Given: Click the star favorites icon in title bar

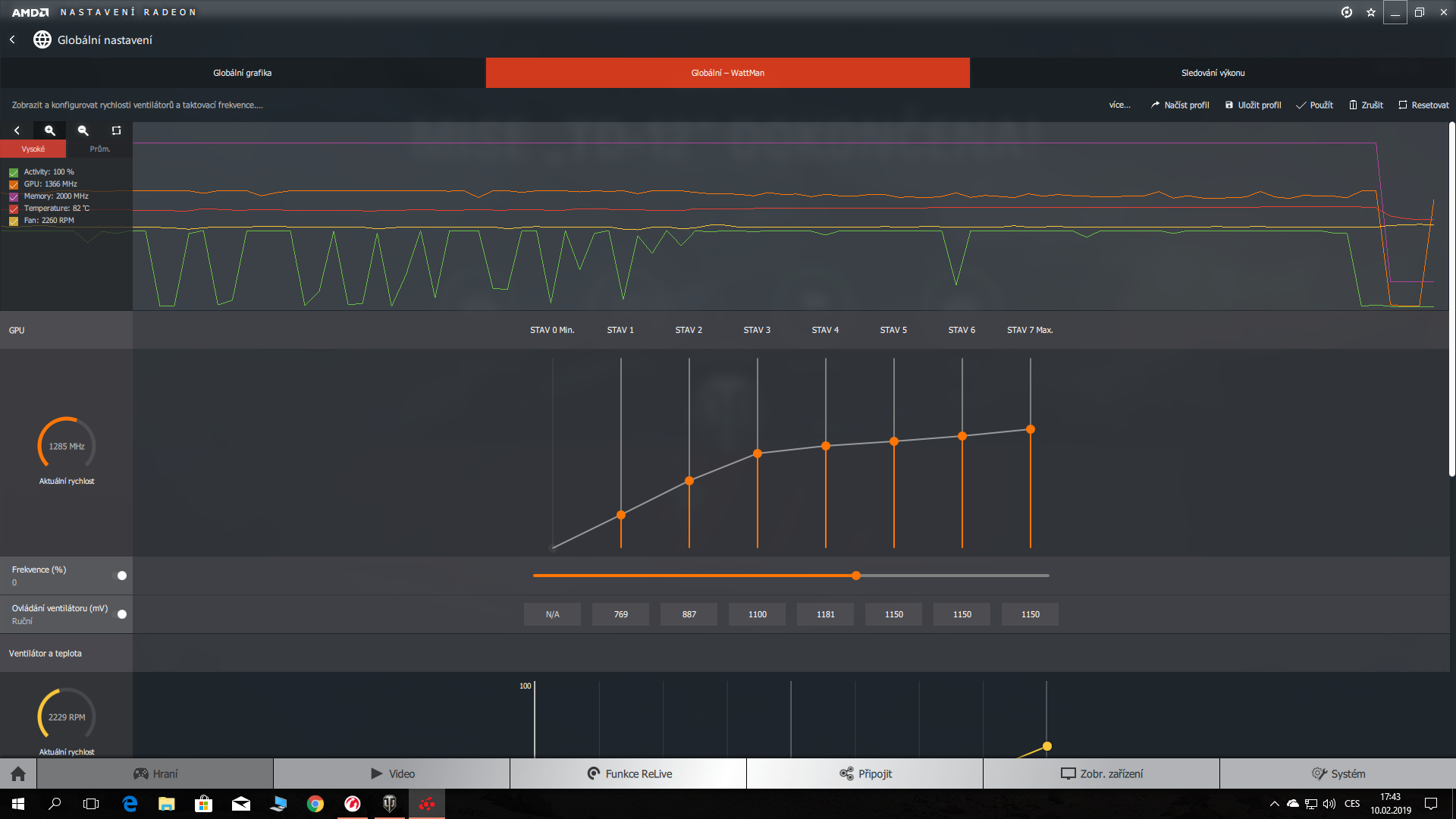Looking at the screenshot, I should click(x=1370, y=12).
